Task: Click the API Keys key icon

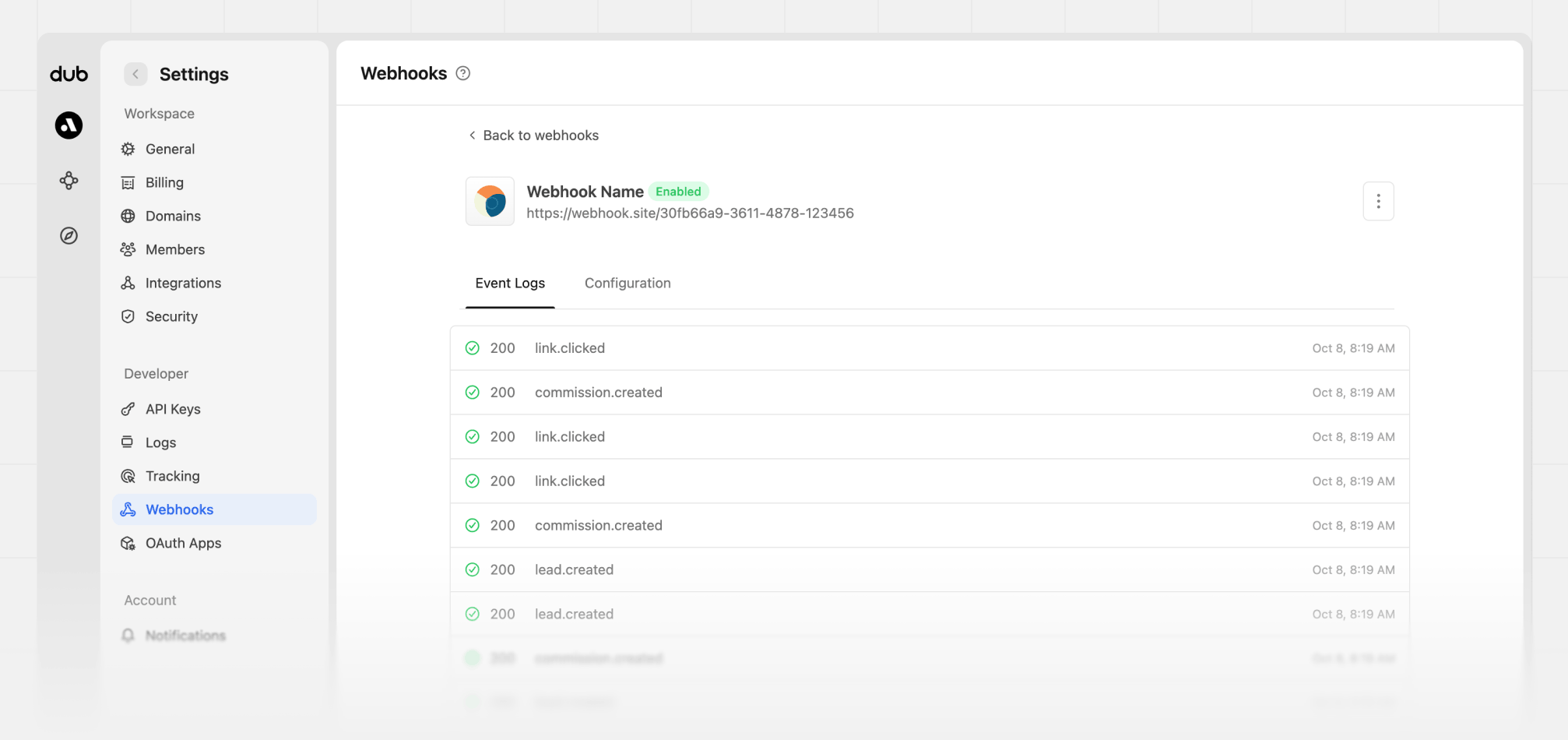Action: 128,409
